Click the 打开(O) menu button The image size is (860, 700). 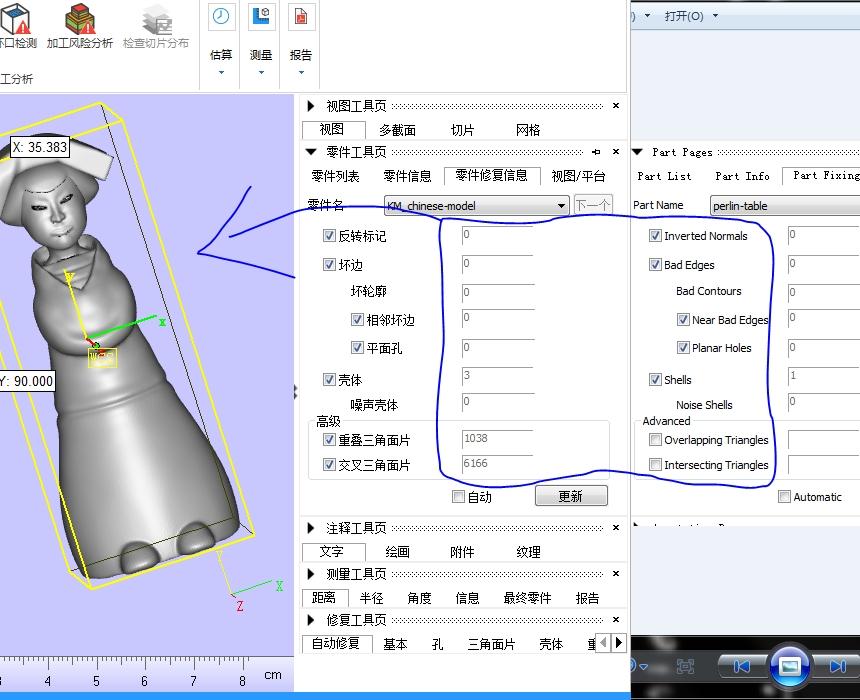click(684, 16)
